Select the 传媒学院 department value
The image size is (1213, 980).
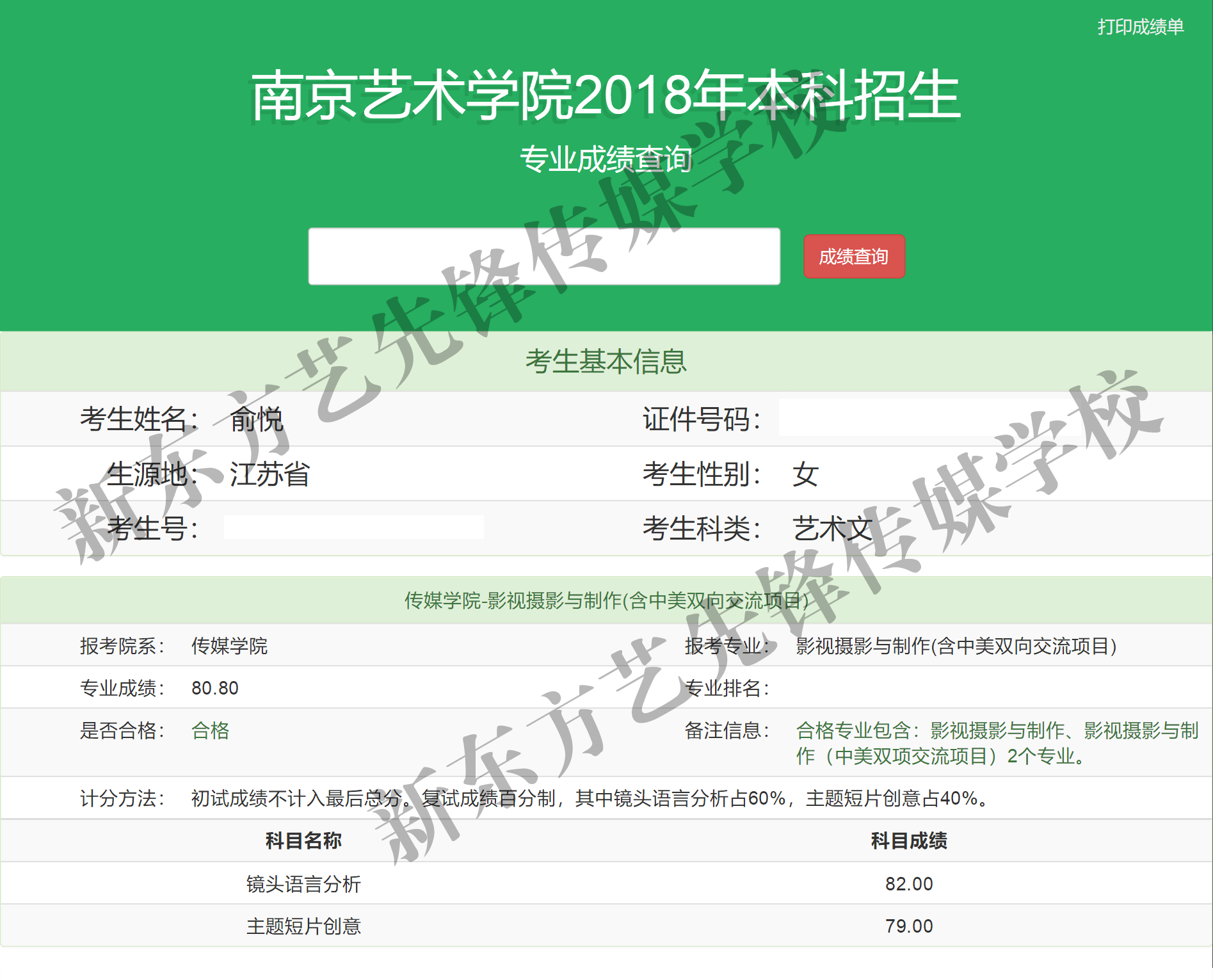click(229, 646)
